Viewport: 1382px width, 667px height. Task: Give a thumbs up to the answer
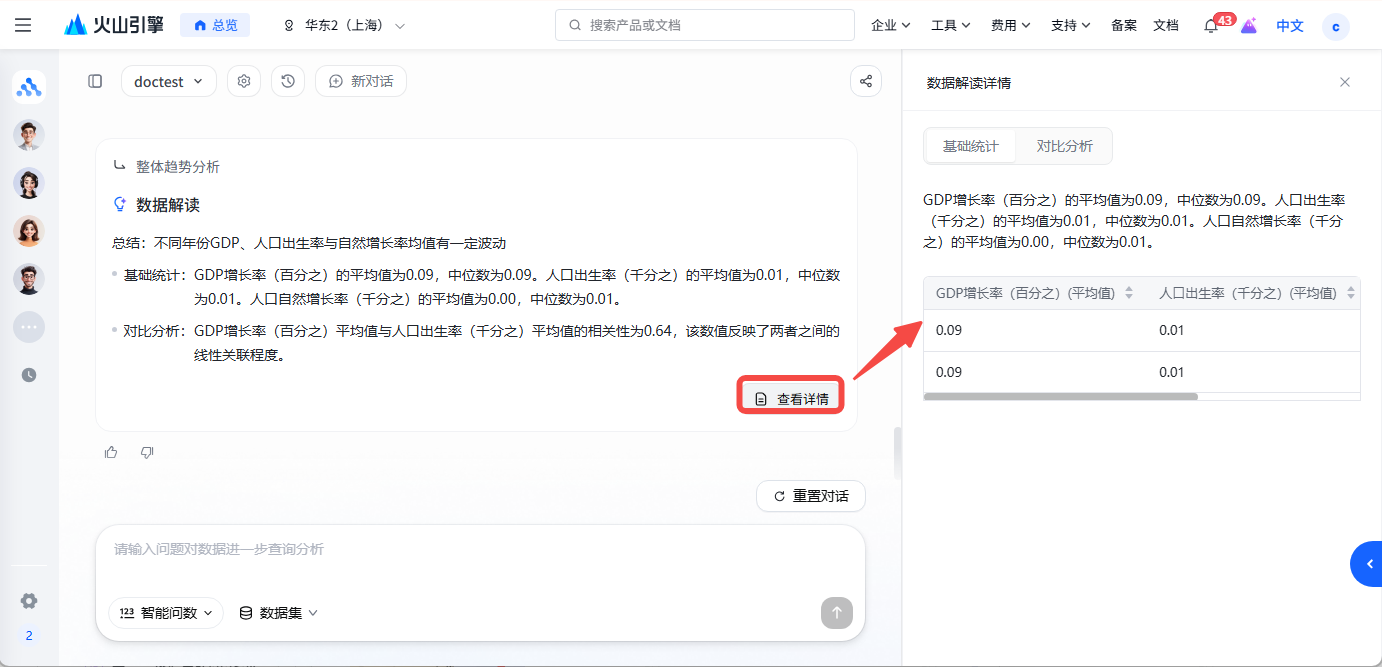[x=111, y=452]
